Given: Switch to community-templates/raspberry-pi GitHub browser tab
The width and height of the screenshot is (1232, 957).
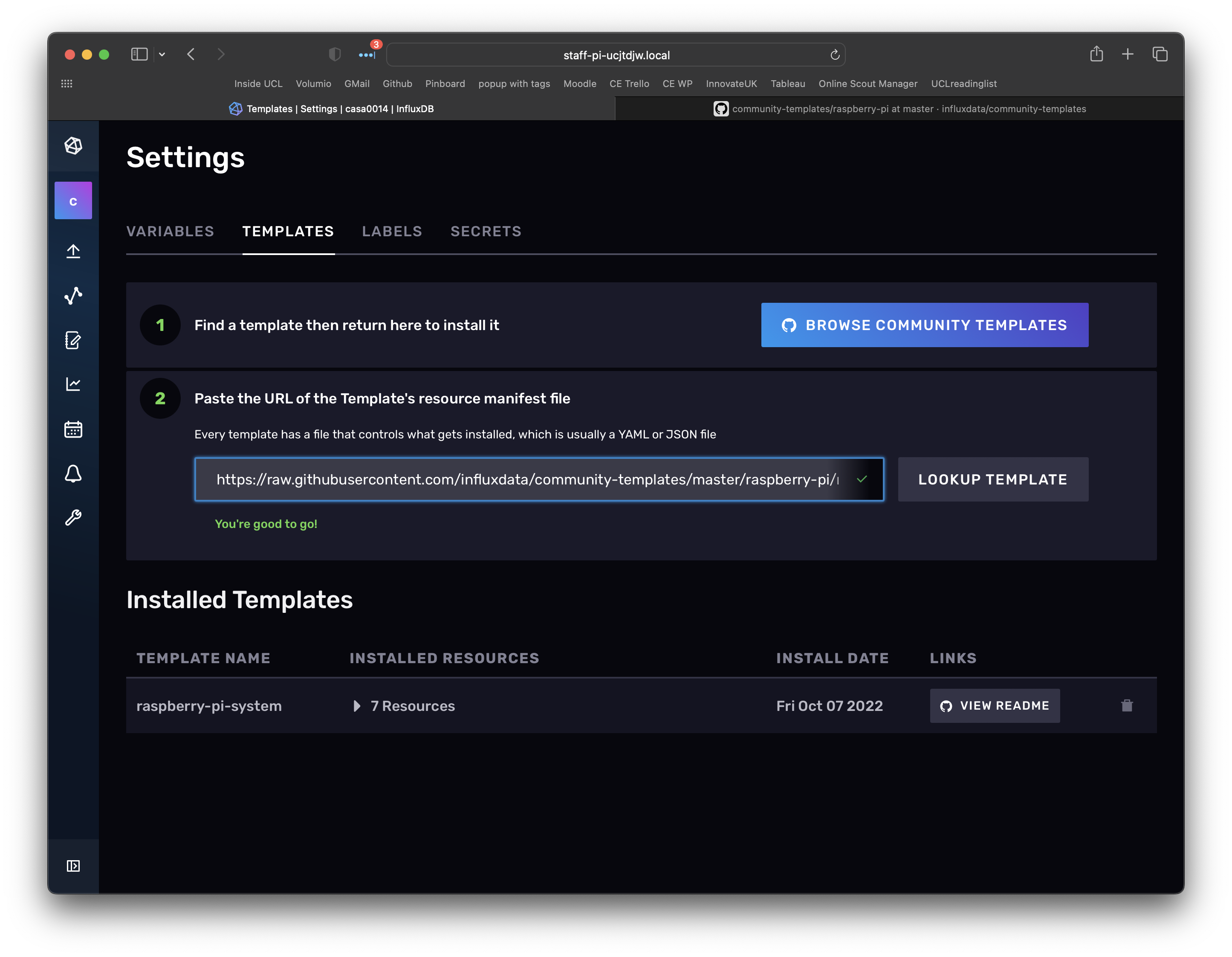Looking at the screenshot, I should coord(900,108).
